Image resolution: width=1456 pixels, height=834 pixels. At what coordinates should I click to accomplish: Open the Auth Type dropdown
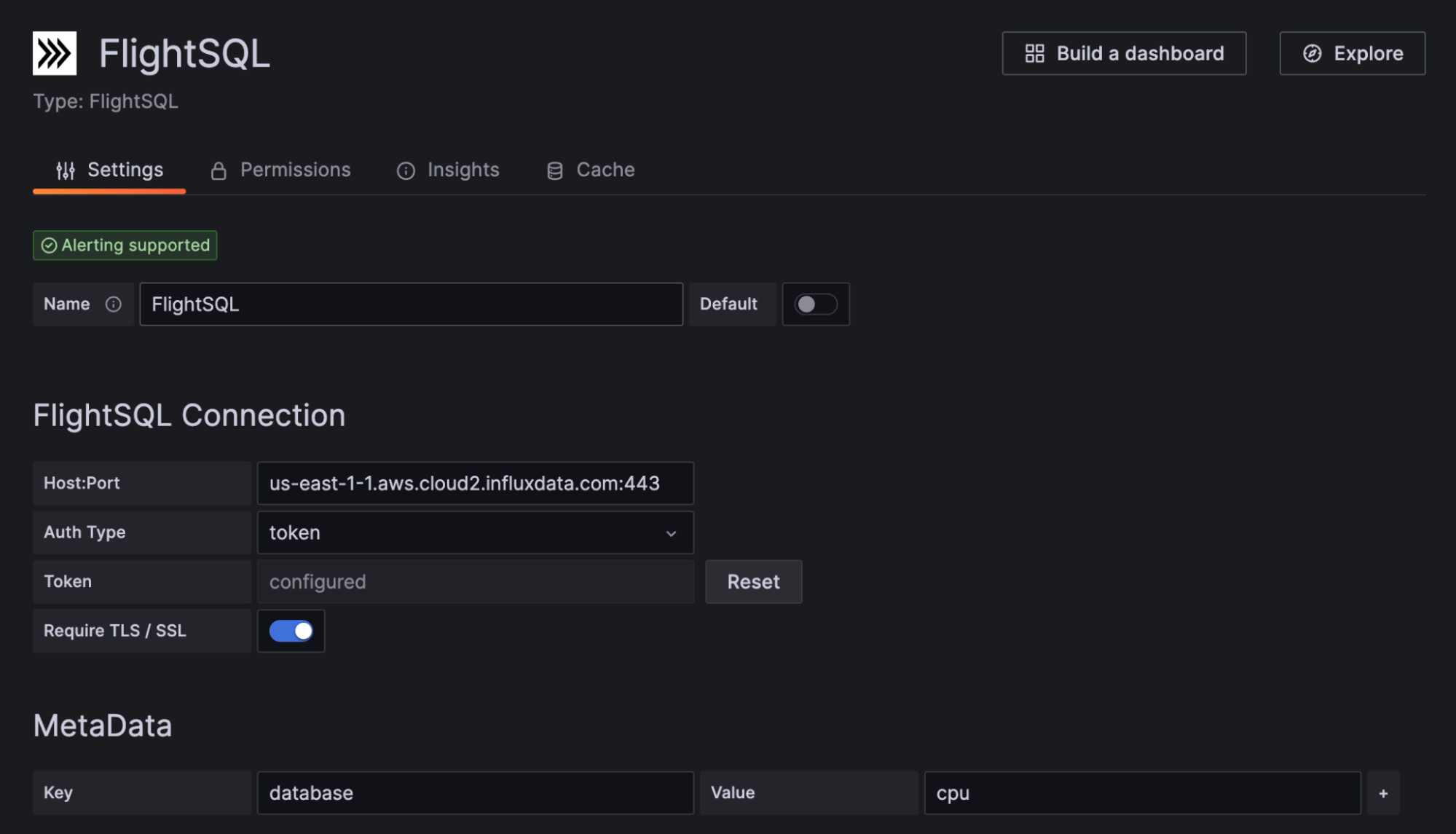[466, 532]
